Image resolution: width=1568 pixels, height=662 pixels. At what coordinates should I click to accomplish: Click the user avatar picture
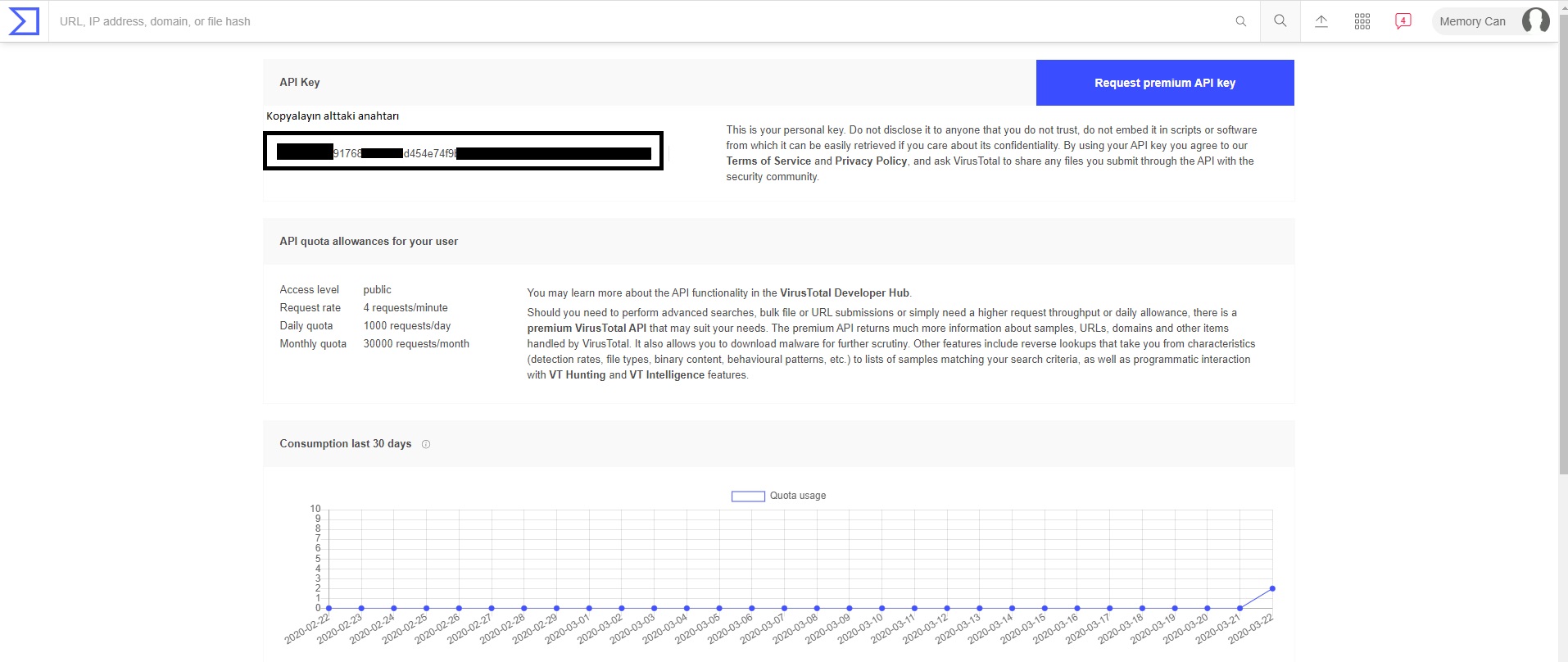1535,21
